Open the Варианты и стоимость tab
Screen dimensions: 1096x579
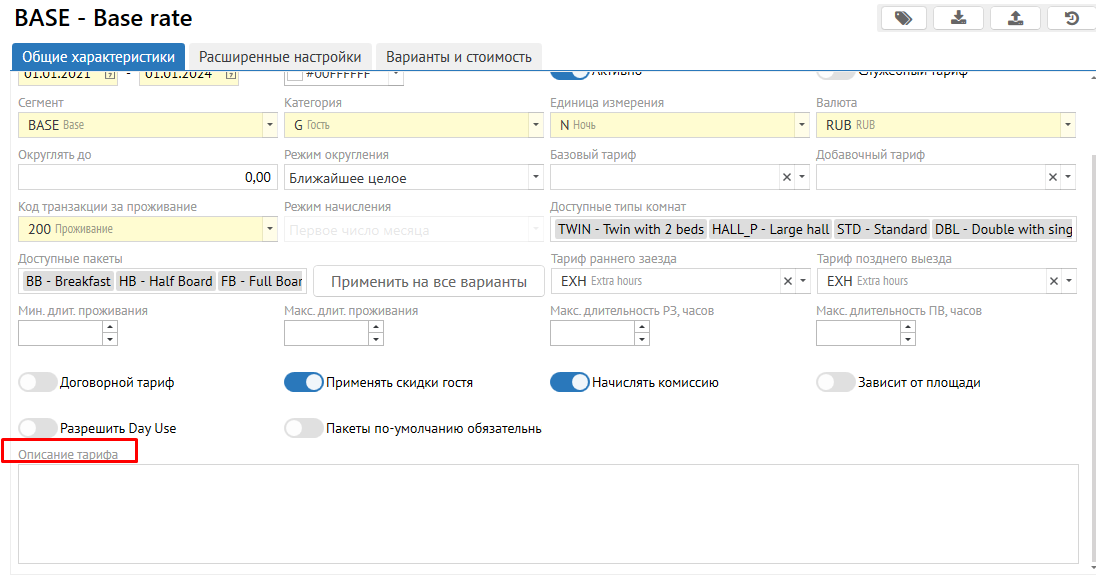point(459,57)
